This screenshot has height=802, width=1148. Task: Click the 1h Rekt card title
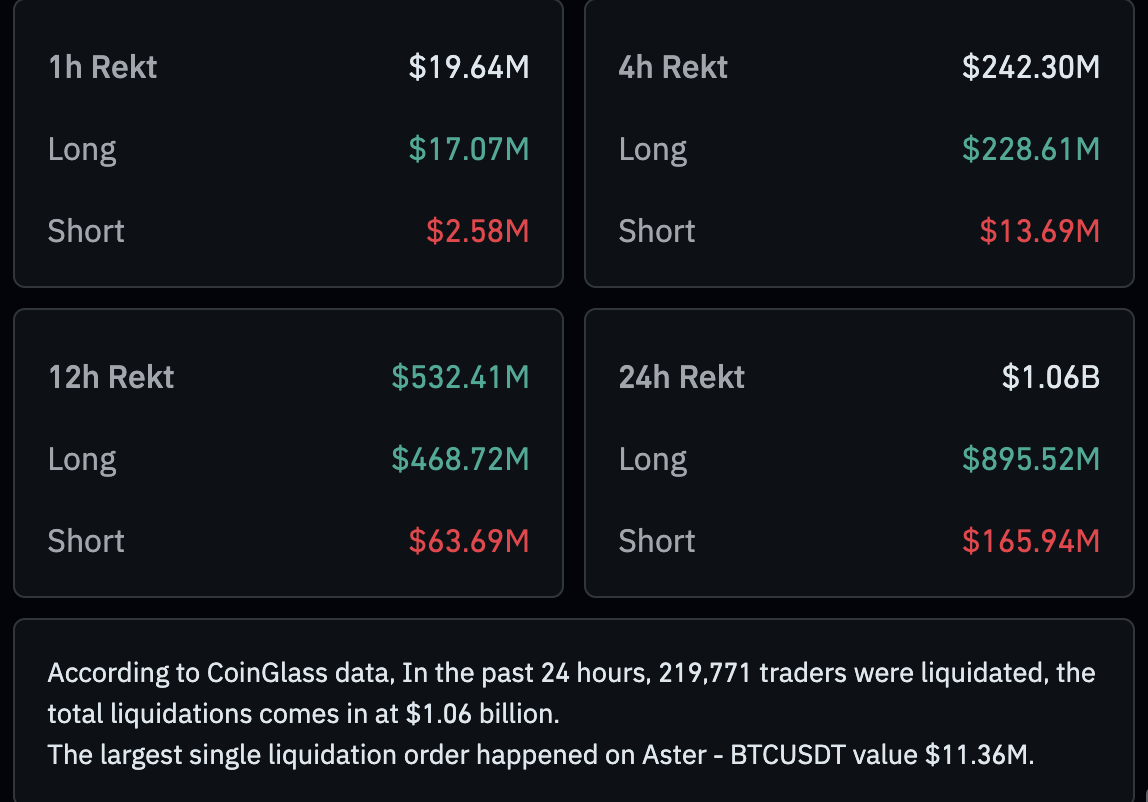(103, 67)
